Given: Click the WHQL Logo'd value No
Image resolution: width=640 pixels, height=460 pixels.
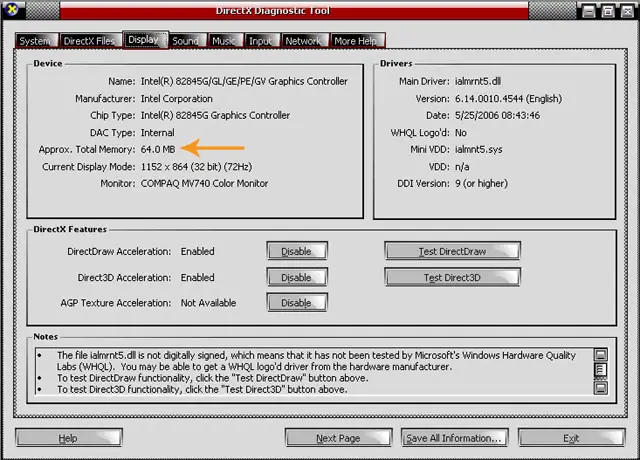Looking at the screenshot, I should click(461, 133).
